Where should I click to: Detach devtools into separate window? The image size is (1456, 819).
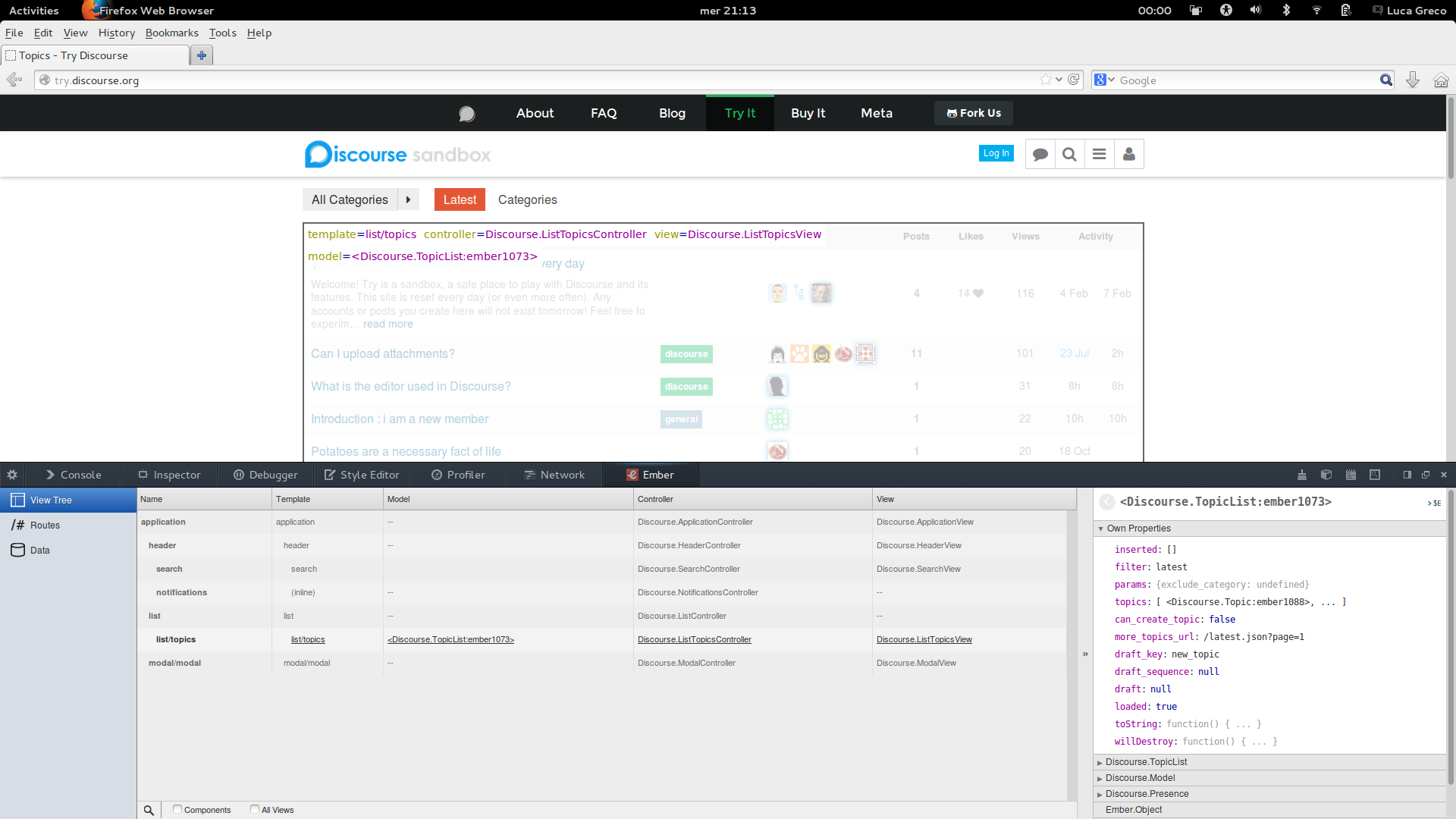pyautogui.click(x=1426, y=475)
